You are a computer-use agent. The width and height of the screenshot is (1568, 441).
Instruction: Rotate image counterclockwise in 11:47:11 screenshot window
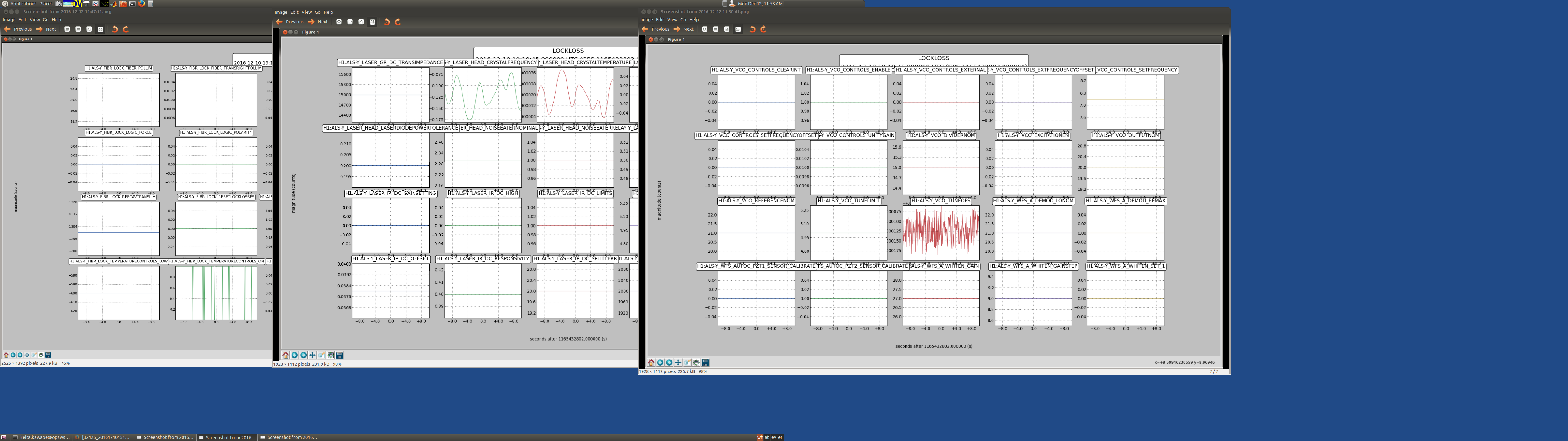coord(115,29)
